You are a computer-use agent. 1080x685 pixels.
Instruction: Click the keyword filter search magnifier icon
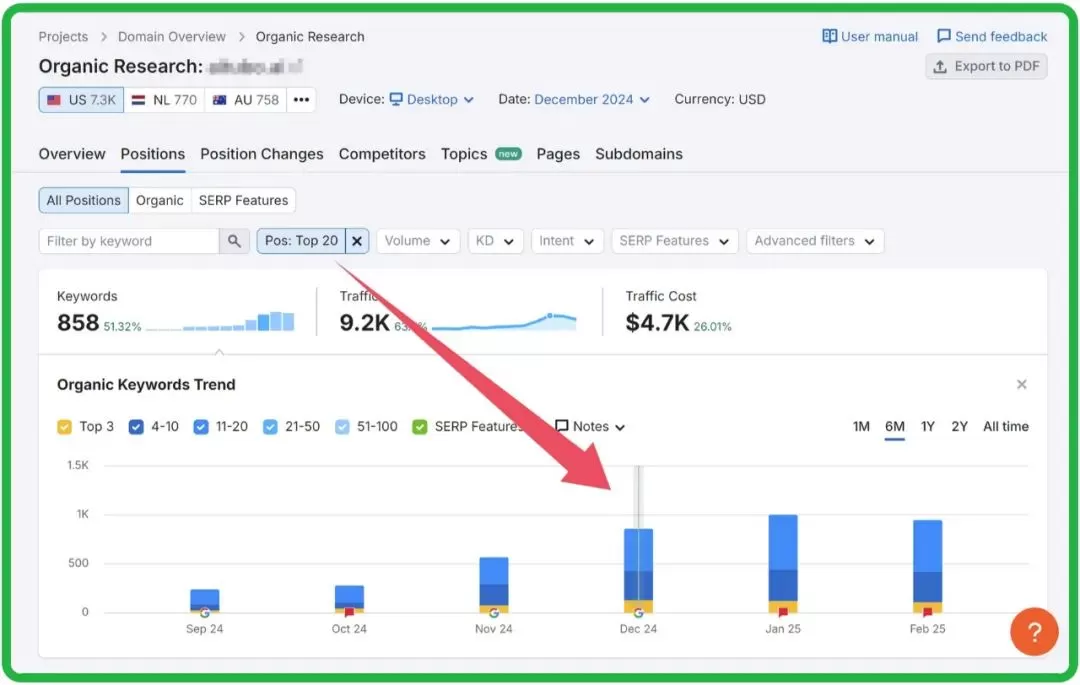(x=234, y=241)
